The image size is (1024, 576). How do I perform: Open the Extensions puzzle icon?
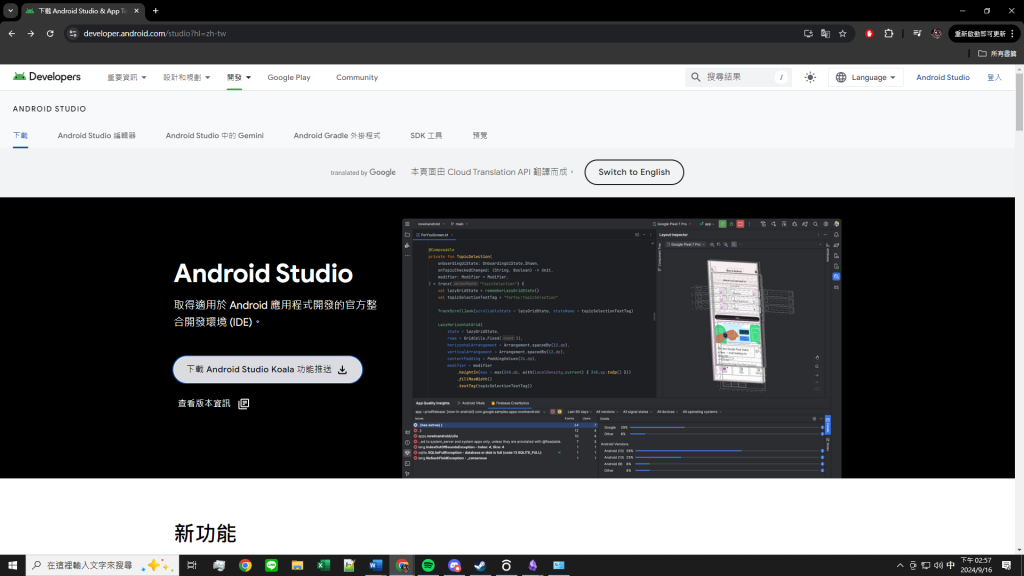[889, 33]
